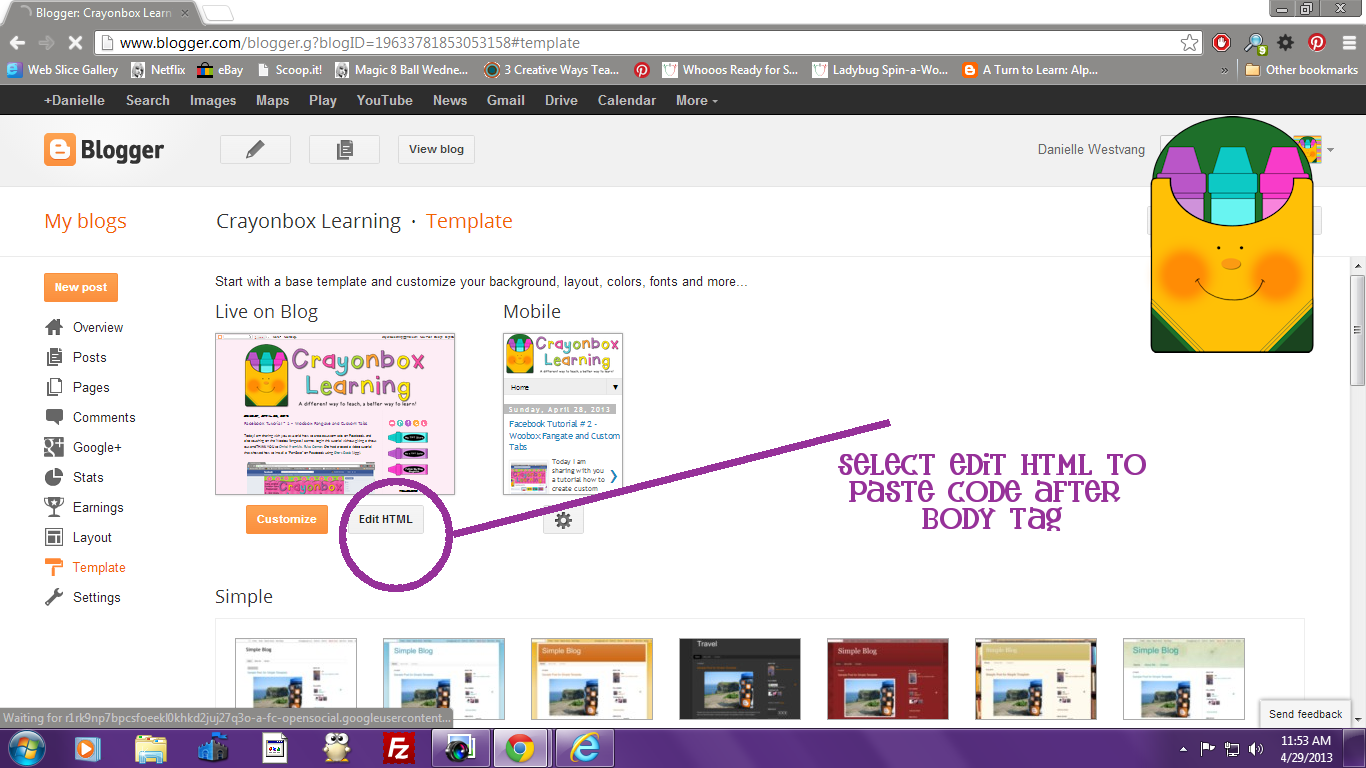The image size is (1366, 768).
Task: Click the View blog button
Action: 435,149
